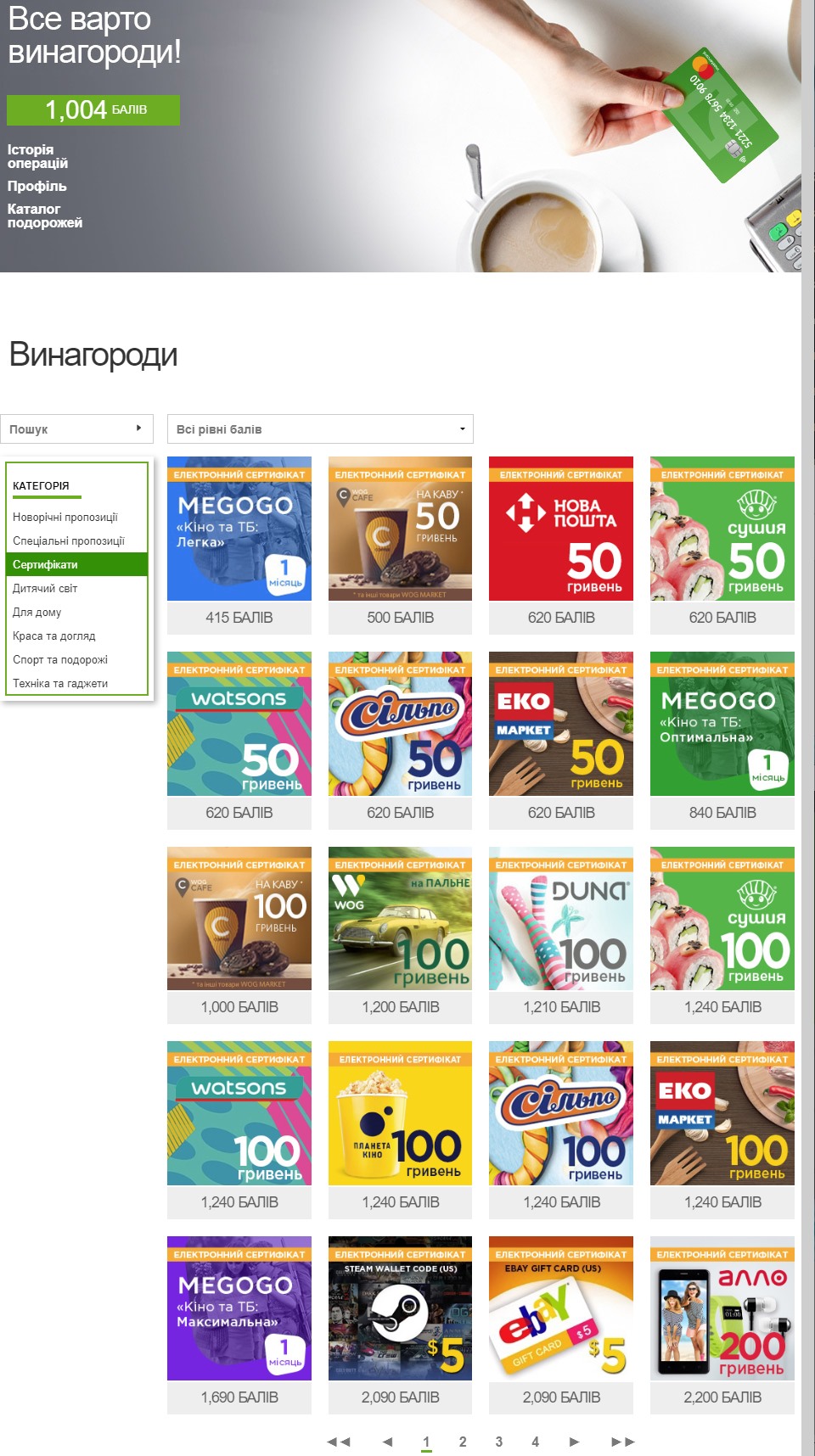Viewport: 815px width, 1456px height.
Task: Click the 1,004 балів balance badge
Action: 93,110
